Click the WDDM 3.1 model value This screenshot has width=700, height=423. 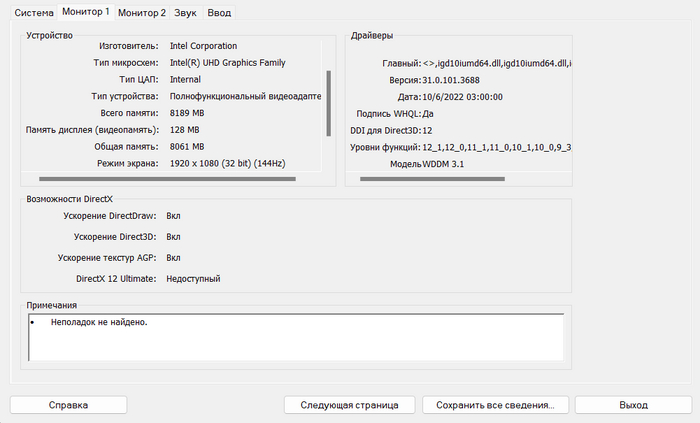[443, 164]
